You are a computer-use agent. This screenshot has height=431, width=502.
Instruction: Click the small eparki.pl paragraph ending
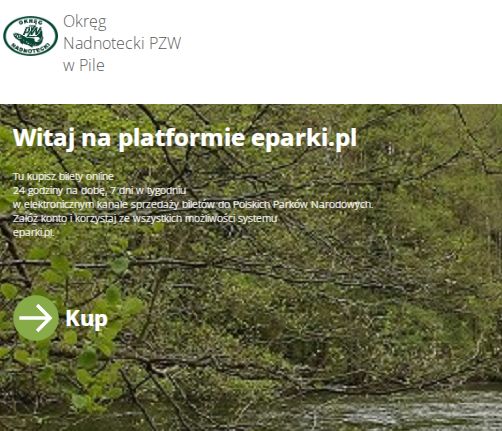click(33, 233)
